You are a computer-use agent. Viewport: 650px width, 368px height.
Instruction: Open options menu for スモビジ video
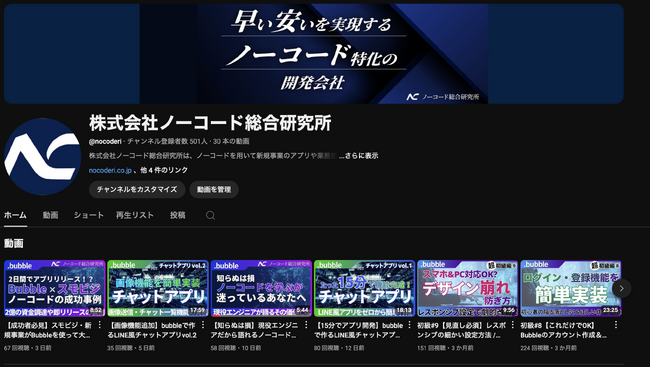[x=99, y=325]
